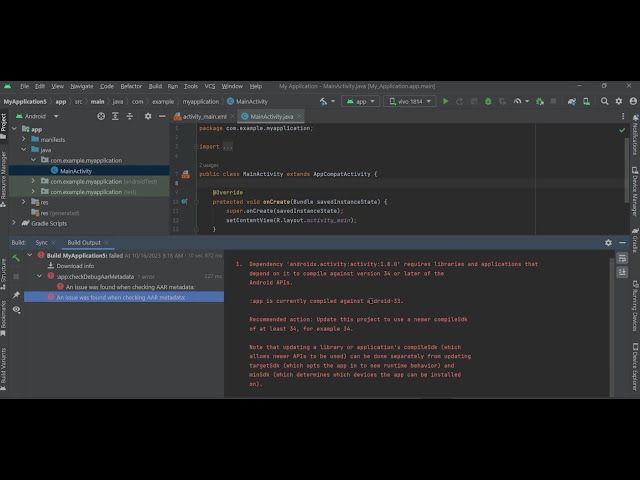Open Device Explorer side panel
This screenshot has height=480, width=640.
pos(635,367)
